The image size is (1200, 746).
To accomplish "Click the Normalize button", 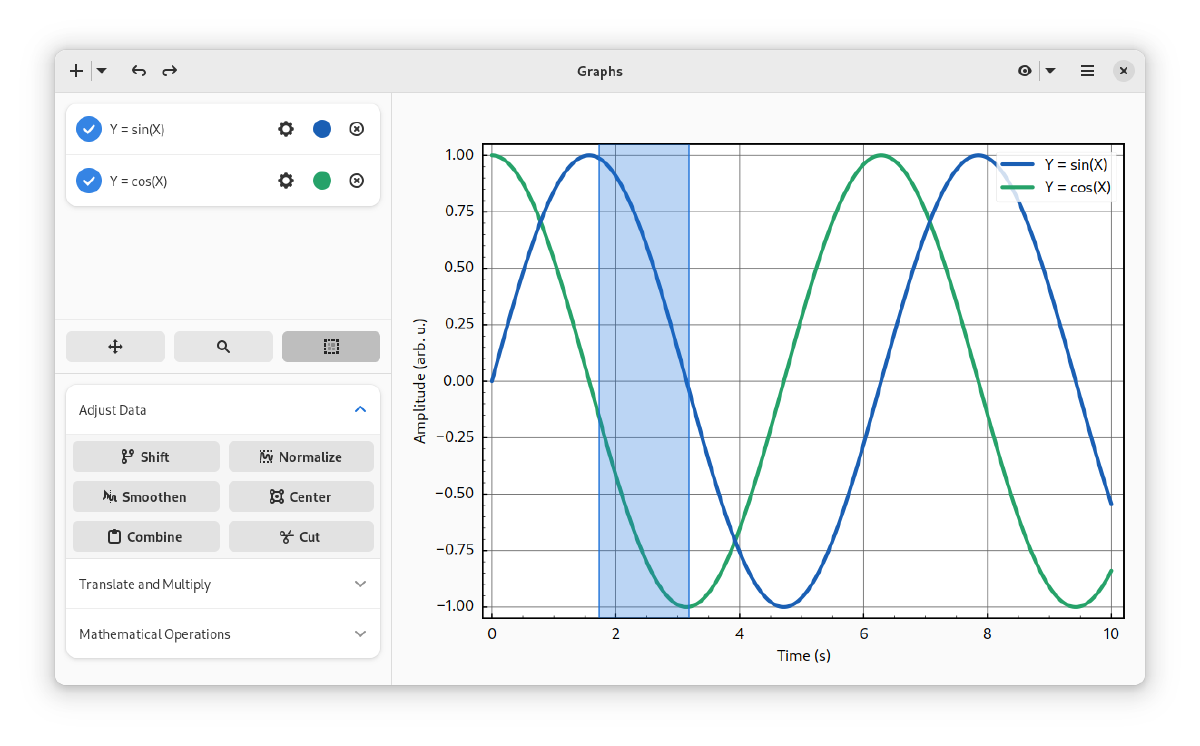I will click(301, 457).
